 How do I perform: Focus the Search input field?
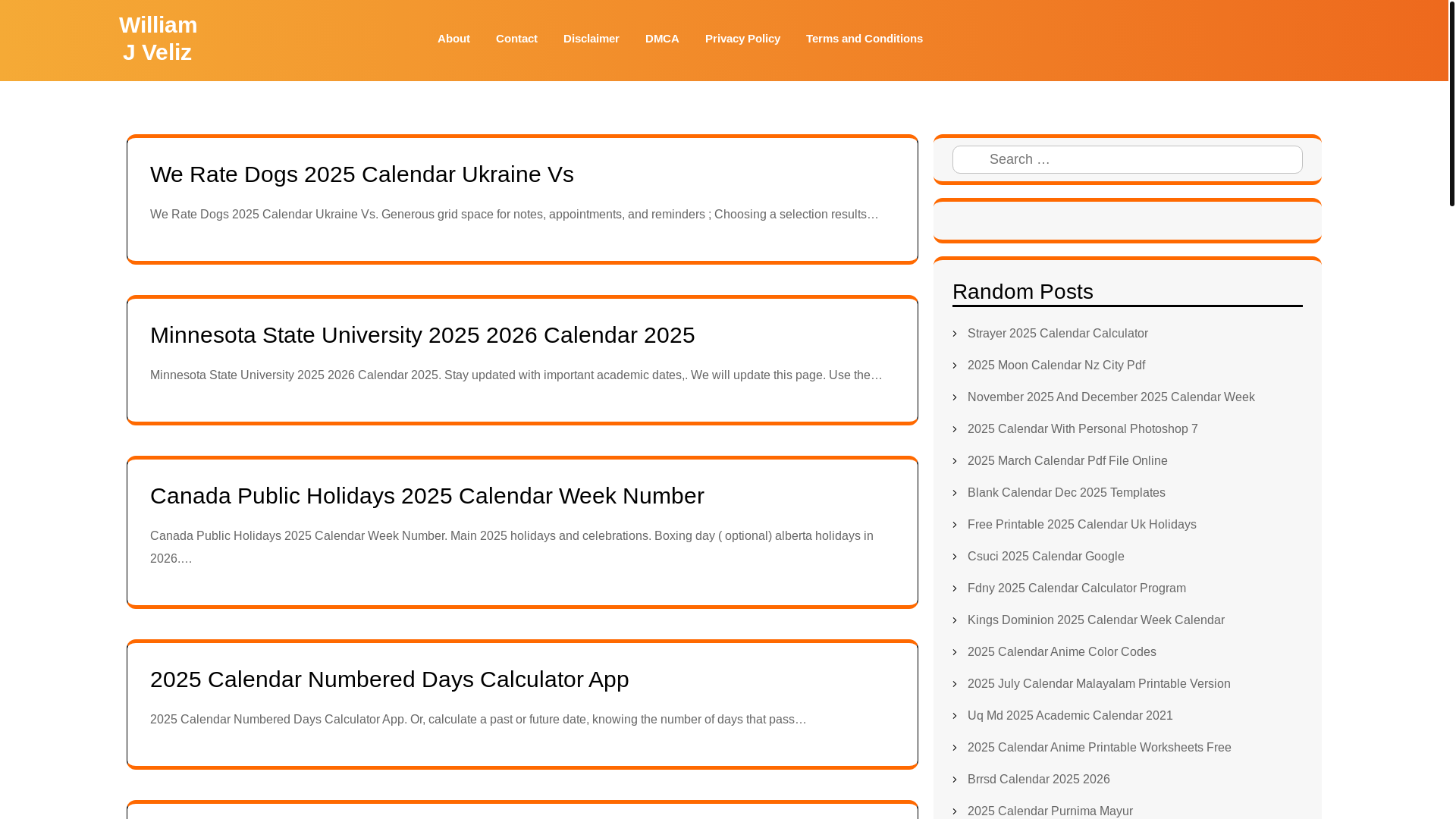tap(1127, 159)
